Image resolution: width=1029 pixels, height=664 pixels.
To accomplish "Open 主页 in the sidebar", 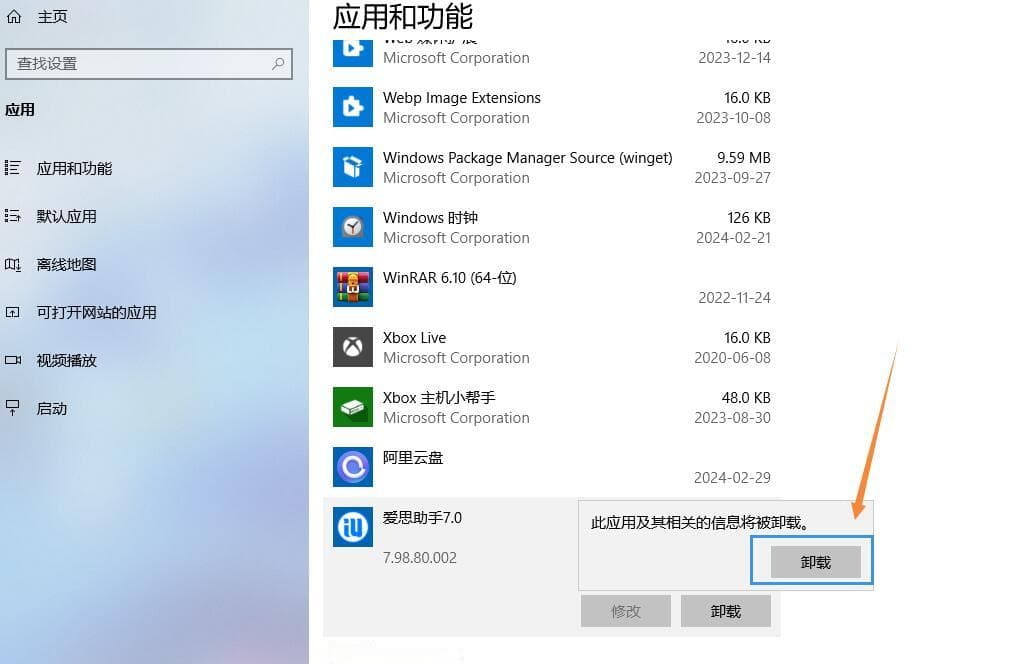I will [52, 16].
